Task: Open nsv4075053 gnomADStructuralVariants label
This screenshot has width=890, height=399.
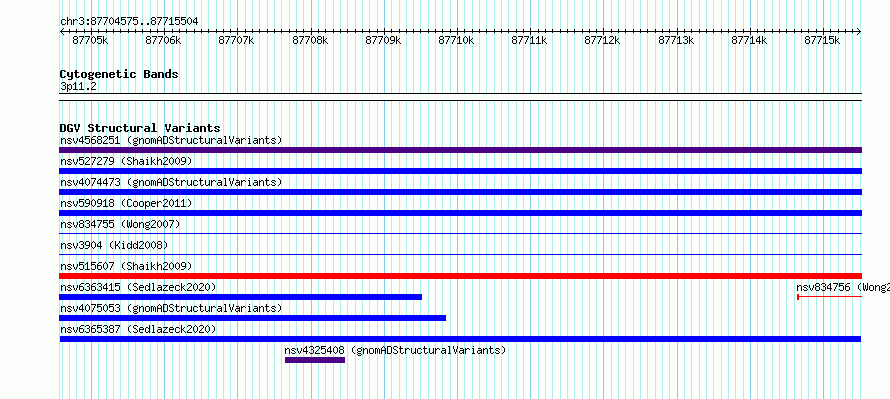Action: pos(171,308)
